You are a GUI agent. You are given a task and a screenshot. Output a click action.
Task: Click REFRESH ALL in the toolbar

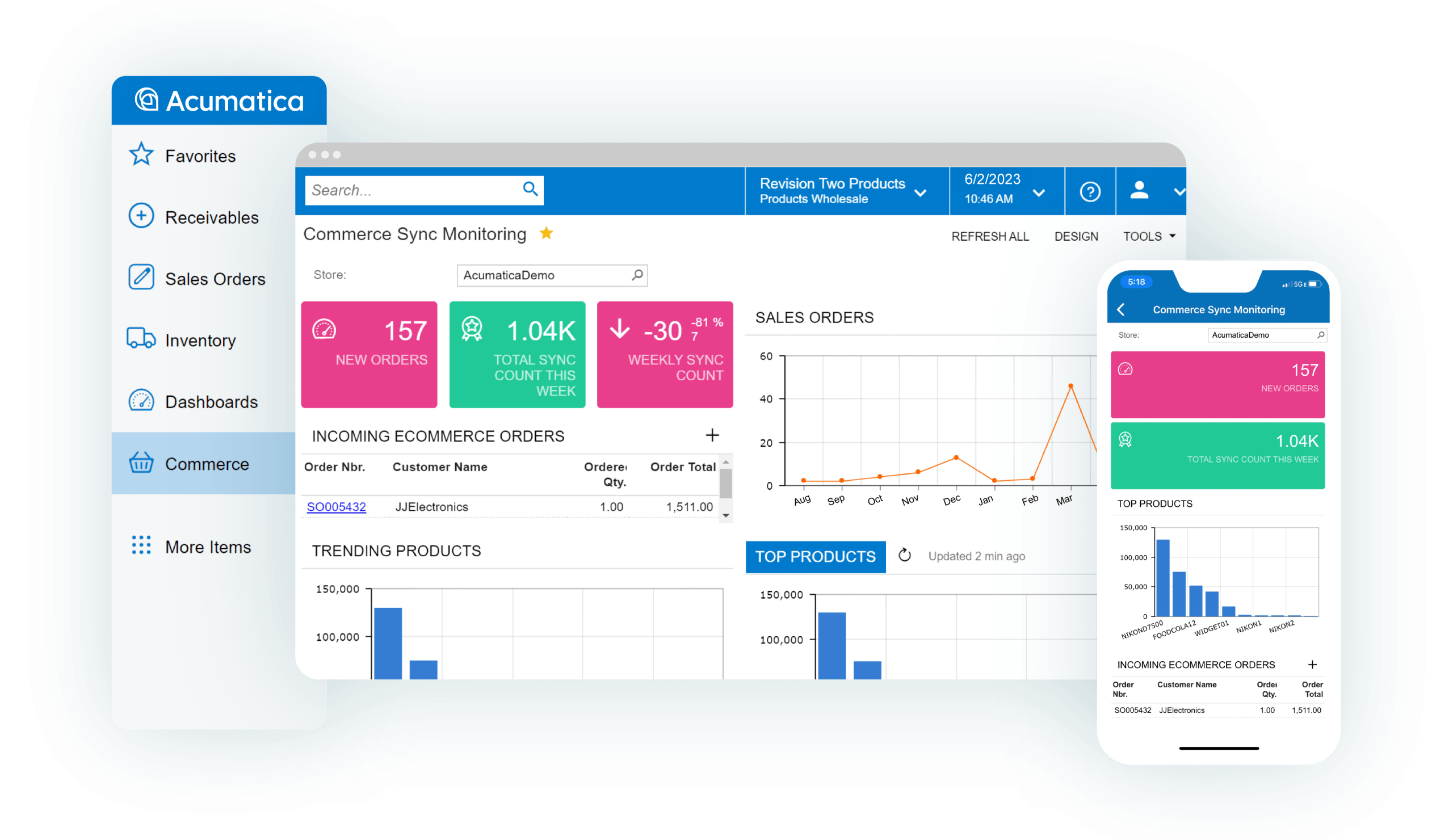coord(990,236)
